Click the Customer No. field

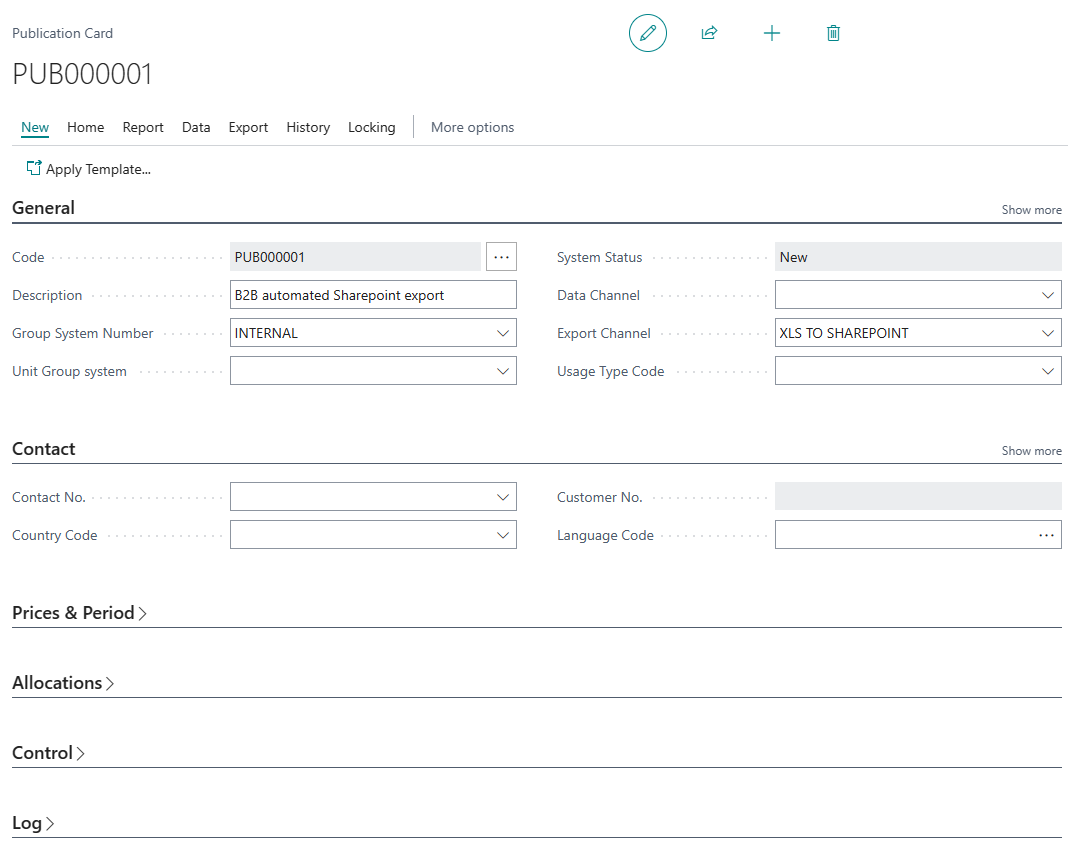(x=917, y=497)
